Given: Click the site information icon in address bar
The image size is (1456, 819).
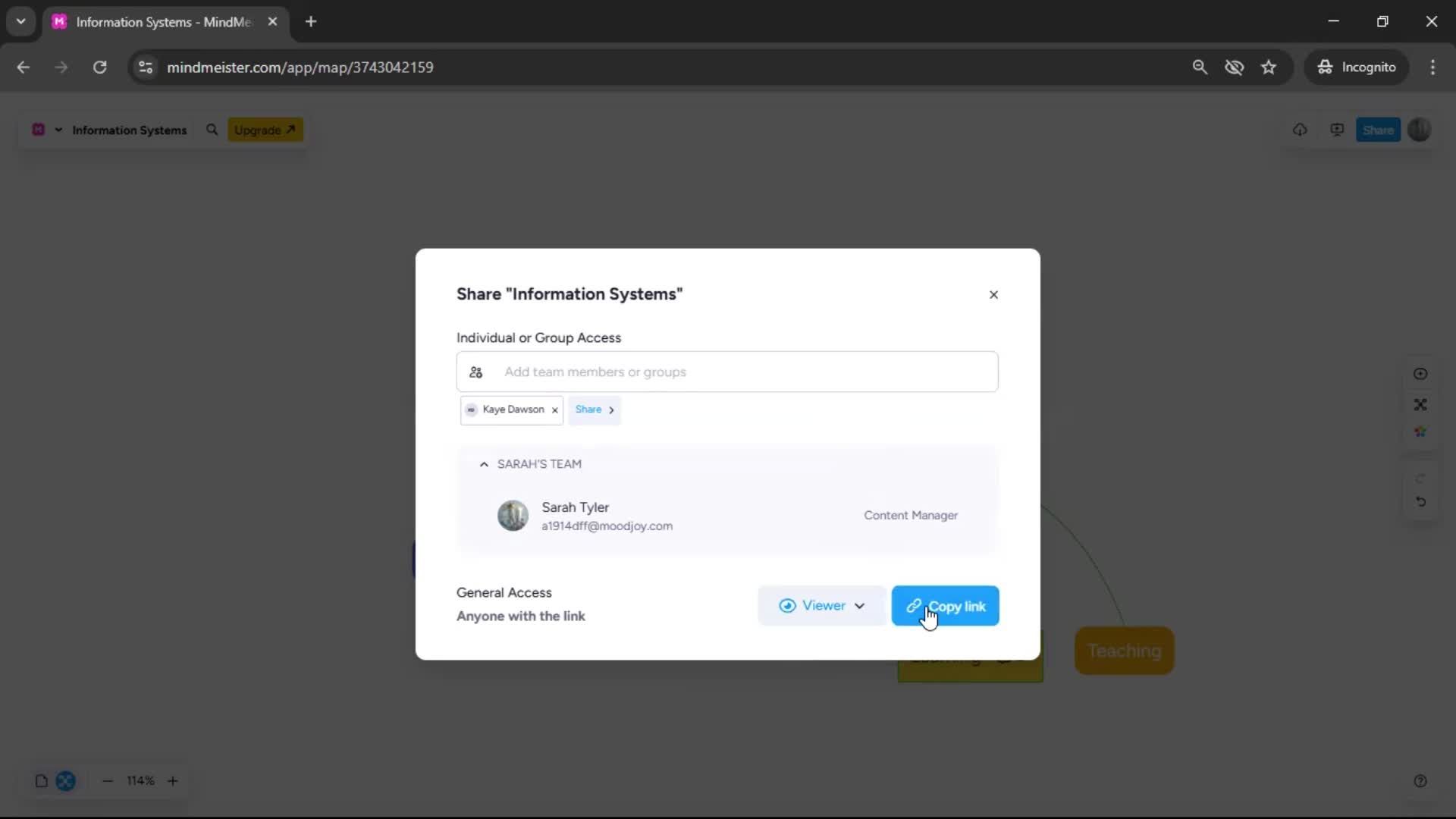Looking at the screenshot, I should [x=146, y=67].
